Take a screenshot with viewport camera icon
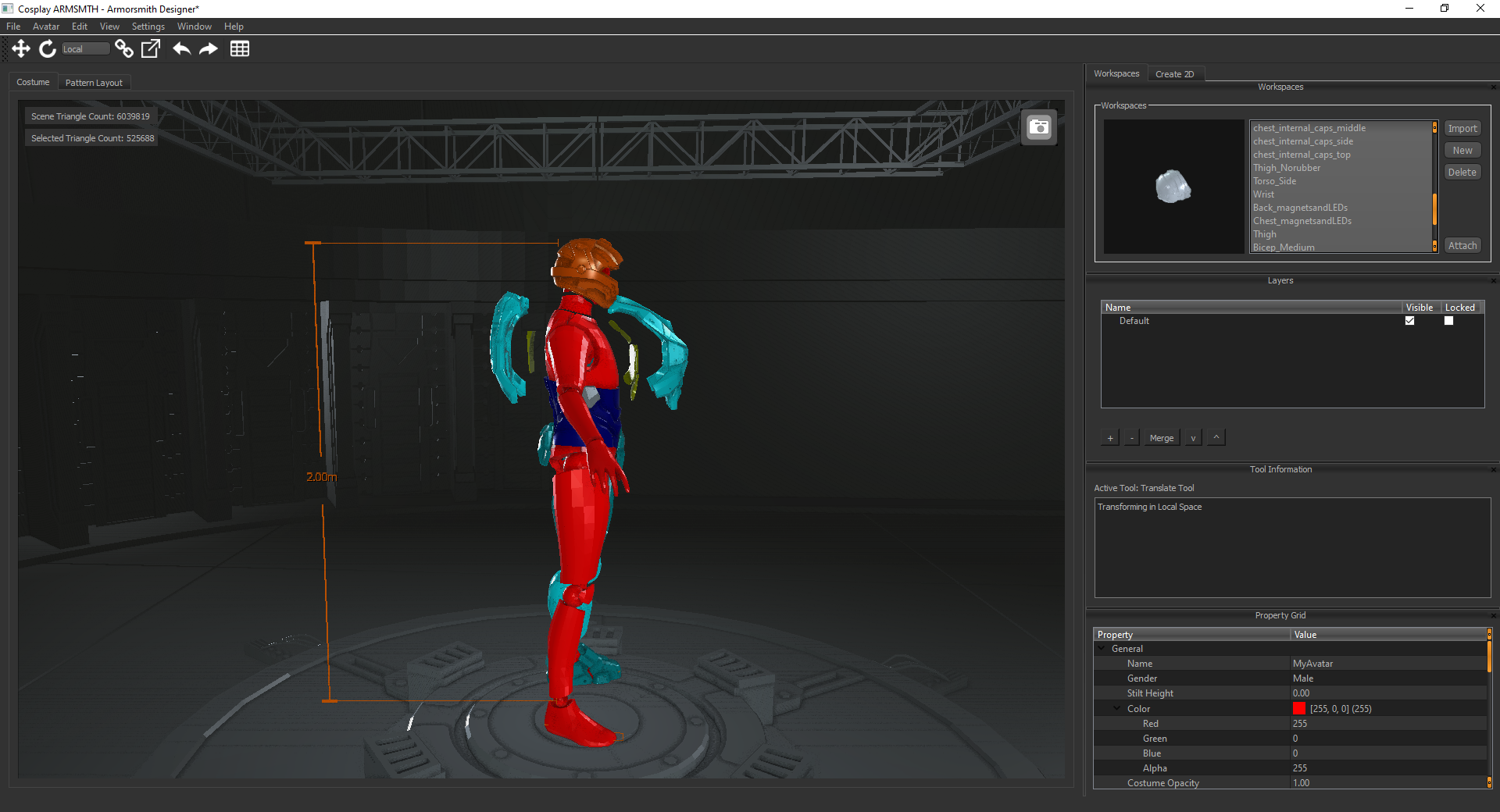The height and width of the screenshot is (812, 1500). tap(1039, 127)
